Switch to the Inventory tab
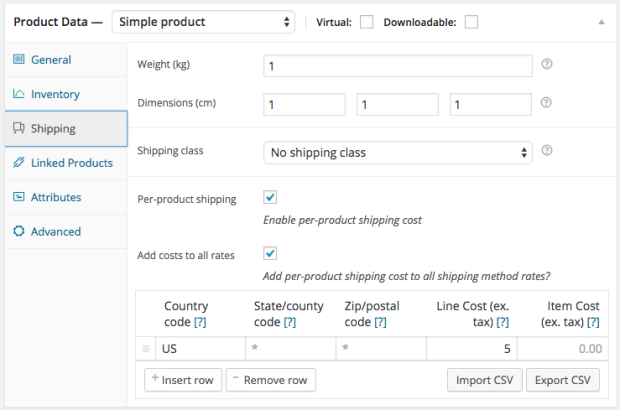Image resolution: width=620 pixels, height=410 pixels. point(55,94)
